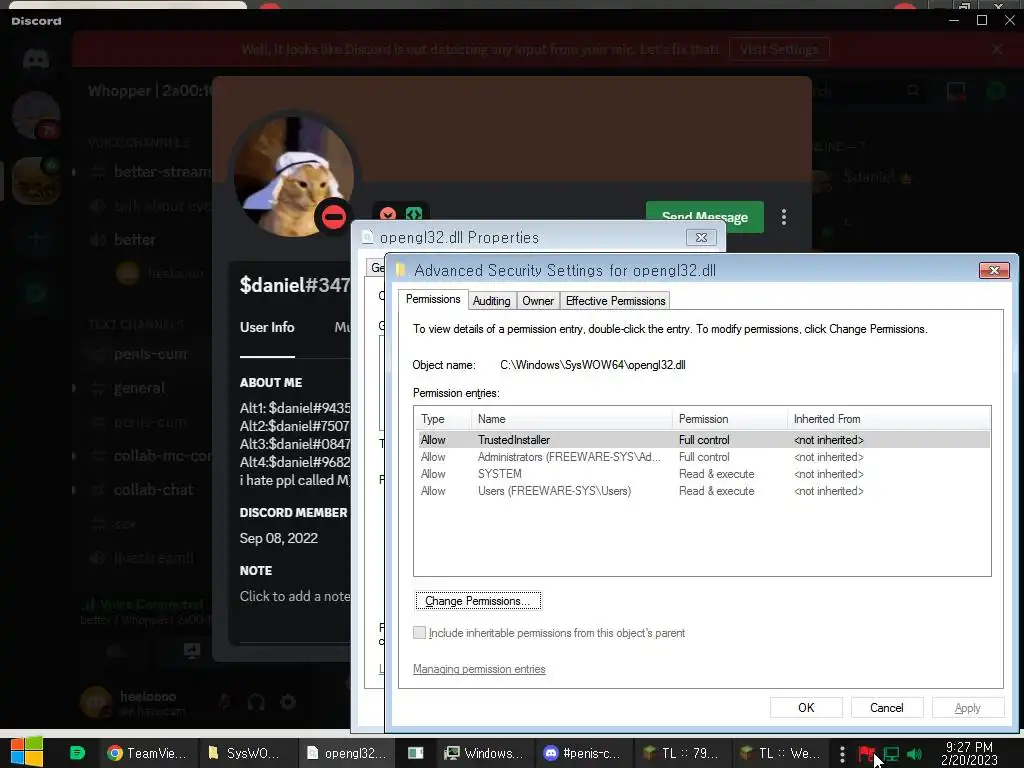This screenshot has width=1024, height=768.
Task: Sort by Inherited From column header
Action: pos(888,419)
